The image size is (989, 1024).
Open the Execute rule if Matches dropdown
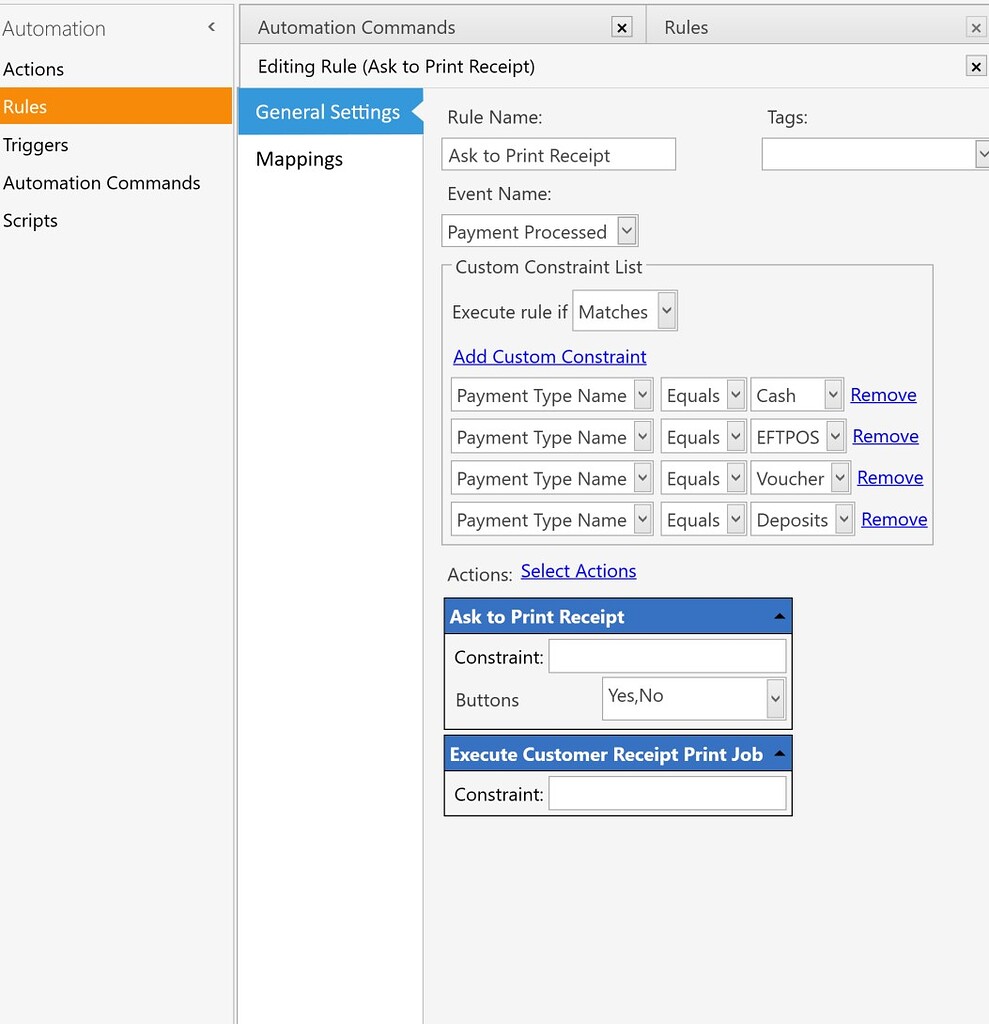click(x=667, y=311)
